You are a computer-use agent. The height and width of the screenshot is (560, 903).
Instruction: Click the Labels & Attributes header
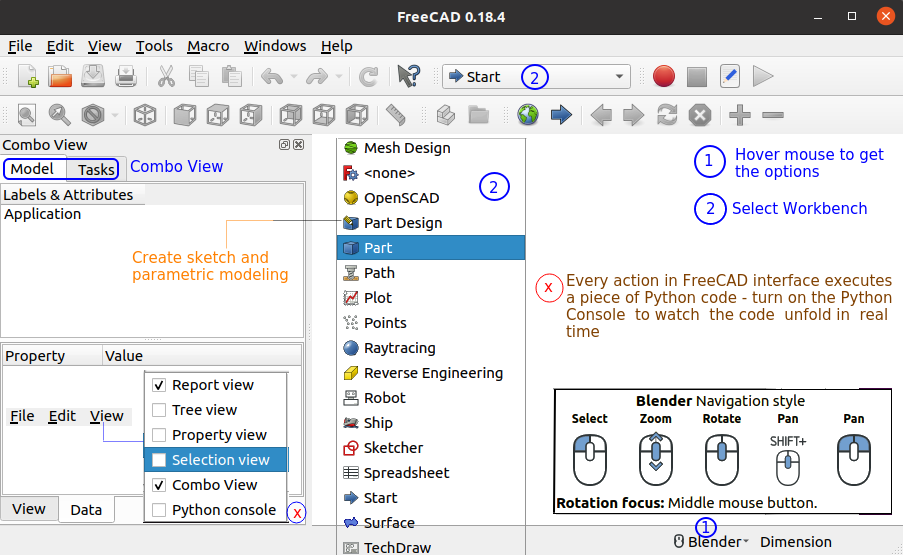(73, 195)
